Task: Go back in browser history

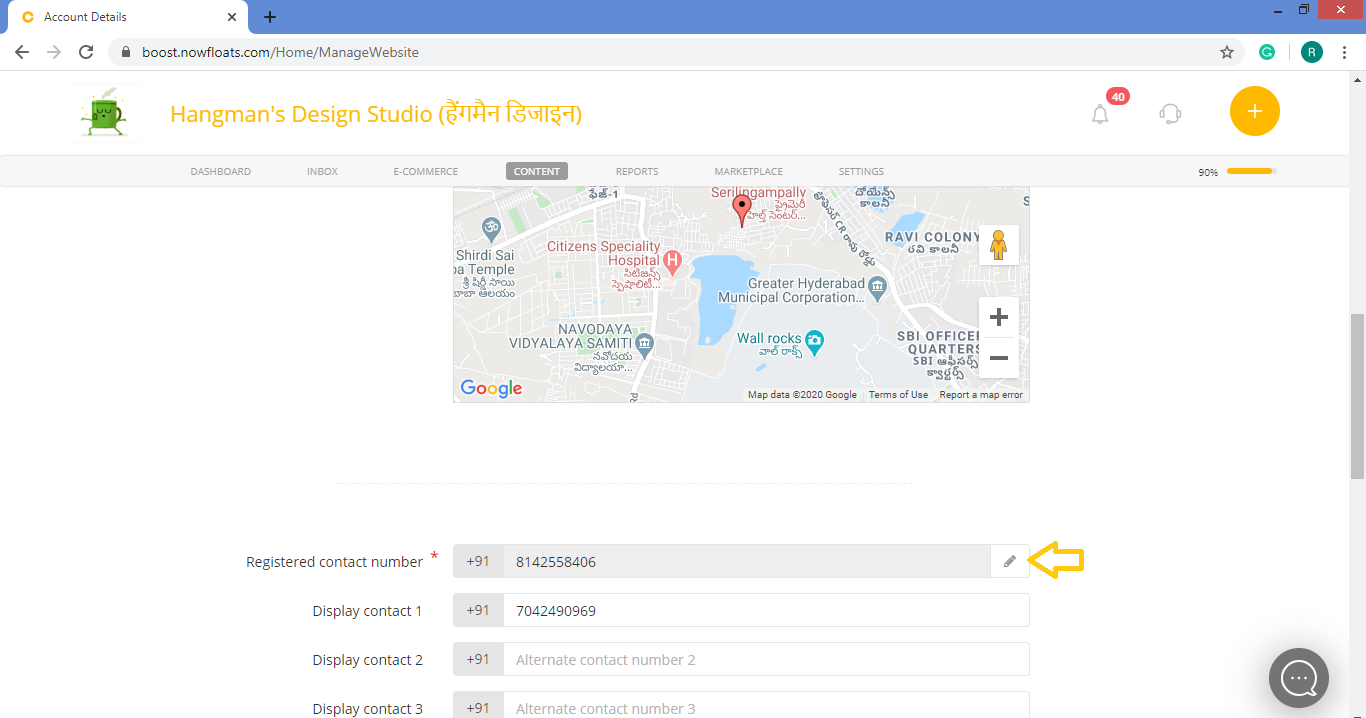Action: (x=22, y=52)
